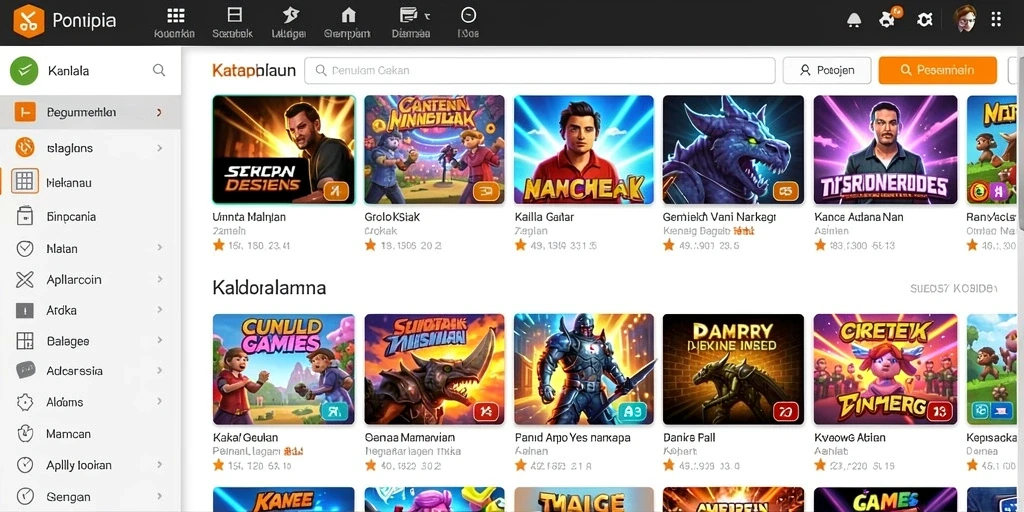This screenshot has height=512, width=1024.
Task: Click the vertical dots menu in header
Action: [x=996, y=19]
